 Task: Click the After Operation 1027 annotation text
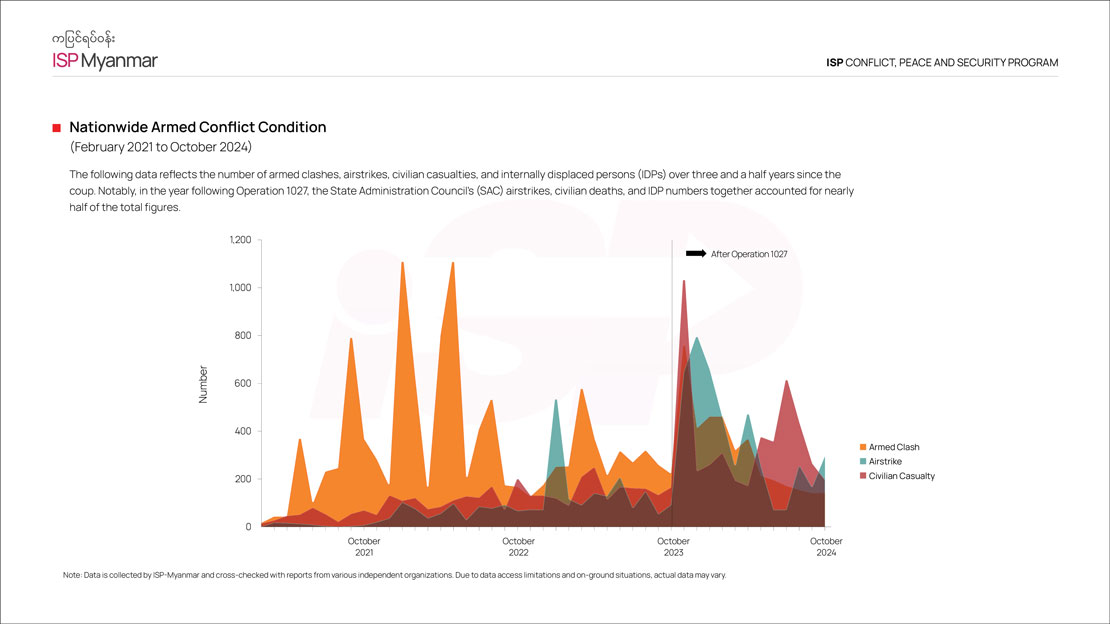pos(749,254)
